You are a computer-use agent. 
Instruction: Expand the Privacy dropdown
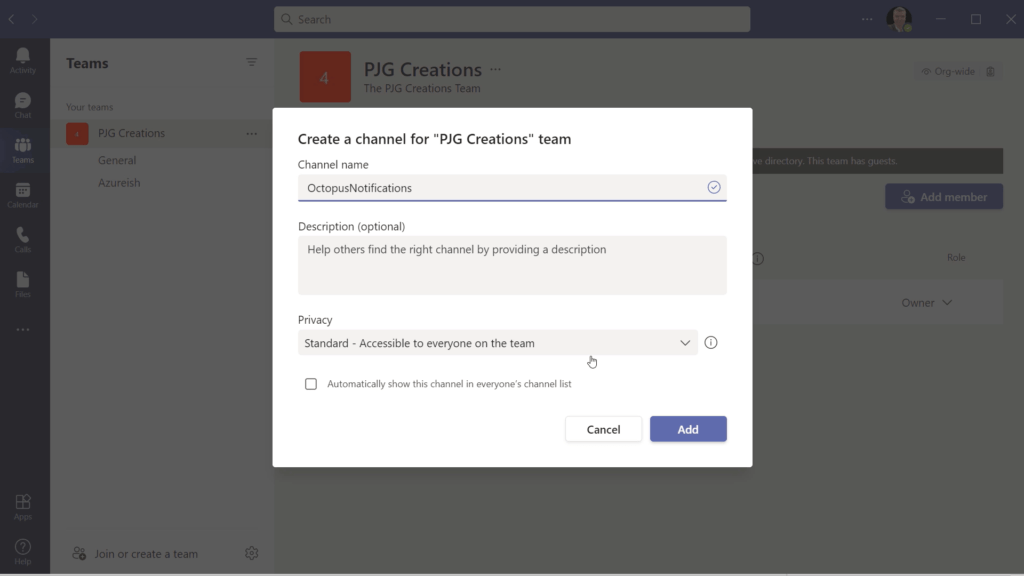coord(498,343)
